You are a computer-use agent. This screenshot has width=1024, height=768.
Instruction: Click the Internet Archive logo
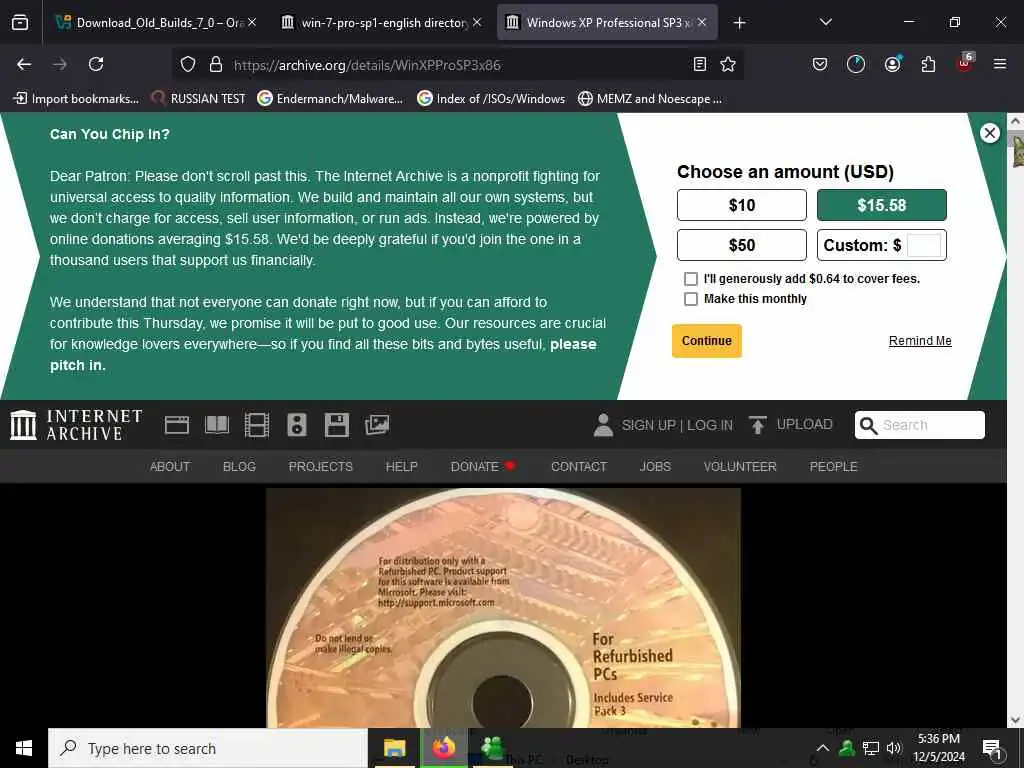[76, 425]
